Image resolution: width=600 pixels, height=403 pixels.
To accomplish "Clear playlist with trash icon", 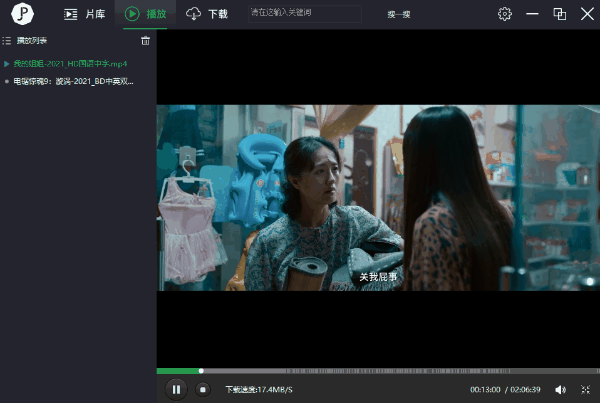I will (145, 41).
